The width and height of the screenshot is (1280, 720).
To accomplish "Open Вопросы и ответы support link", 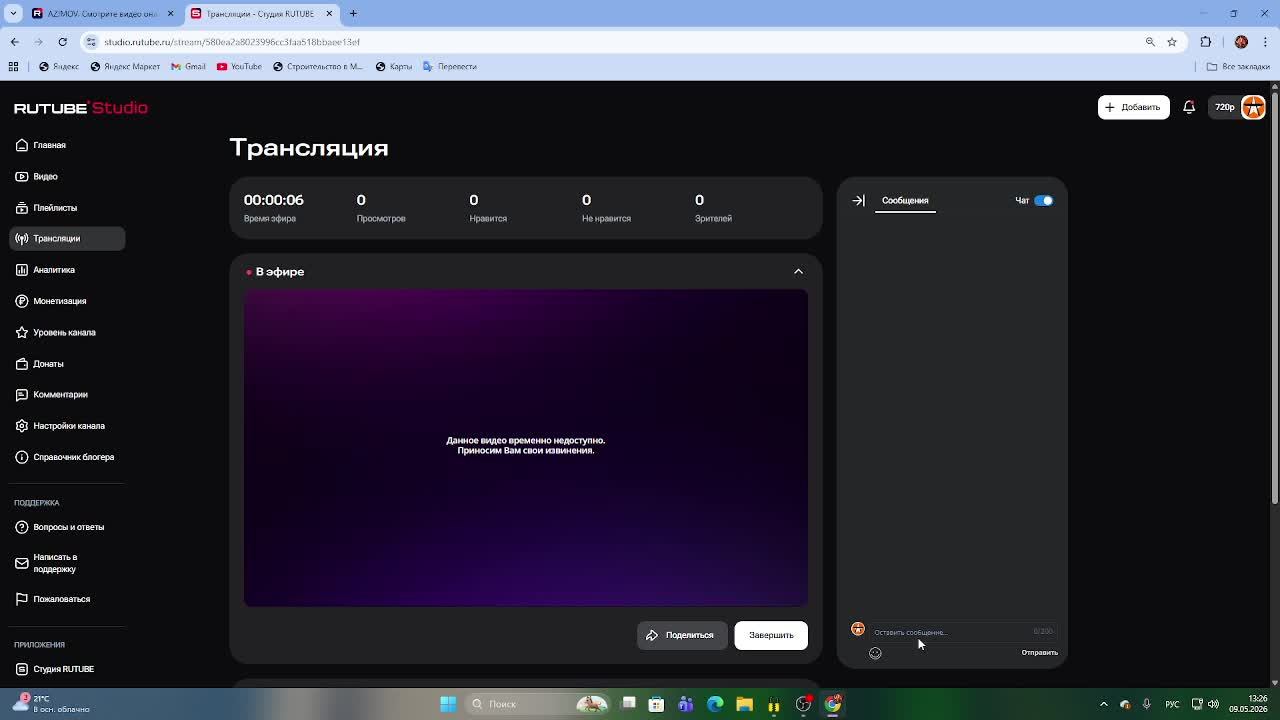I will (60, 527).
